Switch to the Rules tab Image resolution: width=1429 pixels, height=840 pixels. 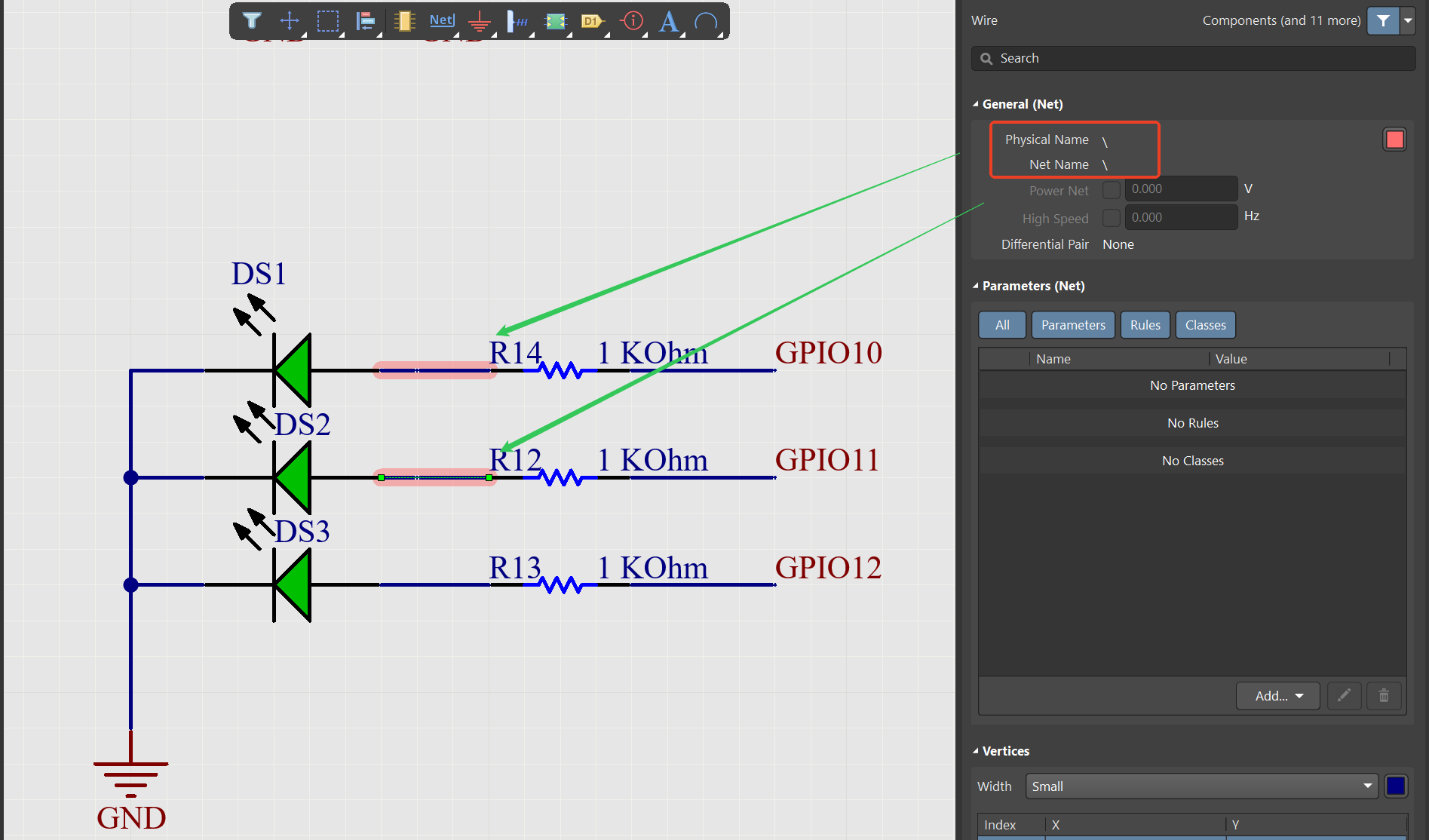click(1145, 325)
